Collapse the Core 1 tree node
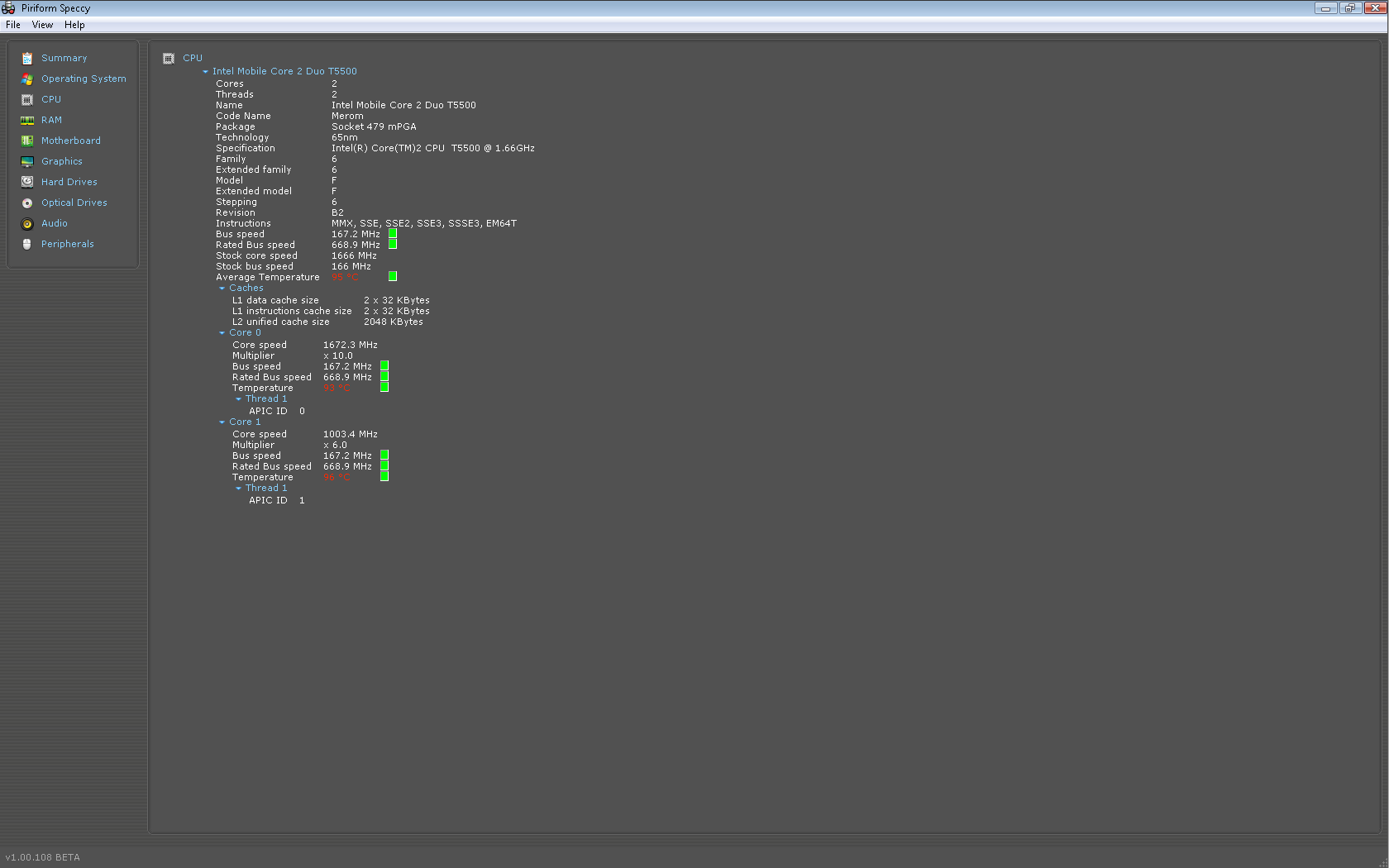This screenshot has height=868, width=1389. click(x=222, y=422)
